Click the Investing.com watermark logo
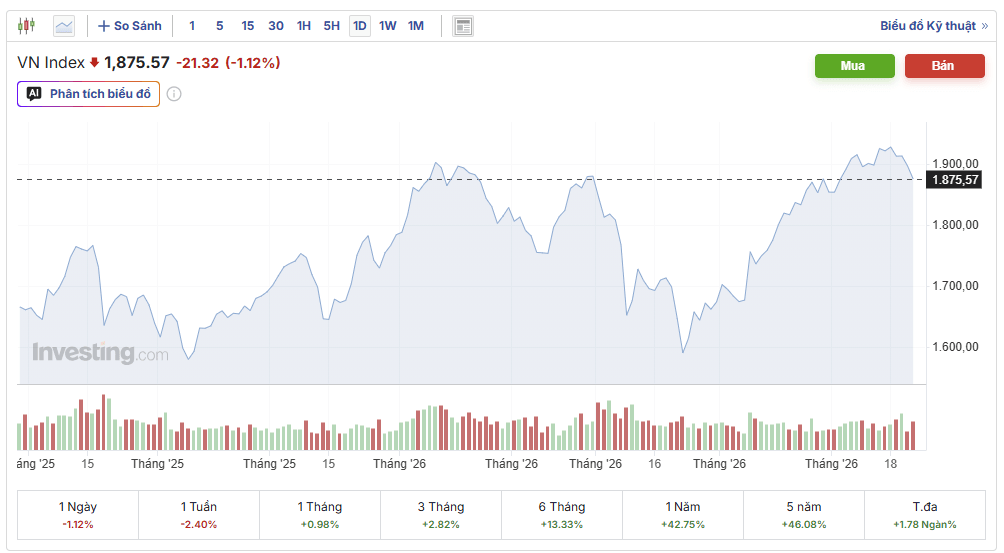Screen dimensions: 1004x553 [x=101, y=352]
